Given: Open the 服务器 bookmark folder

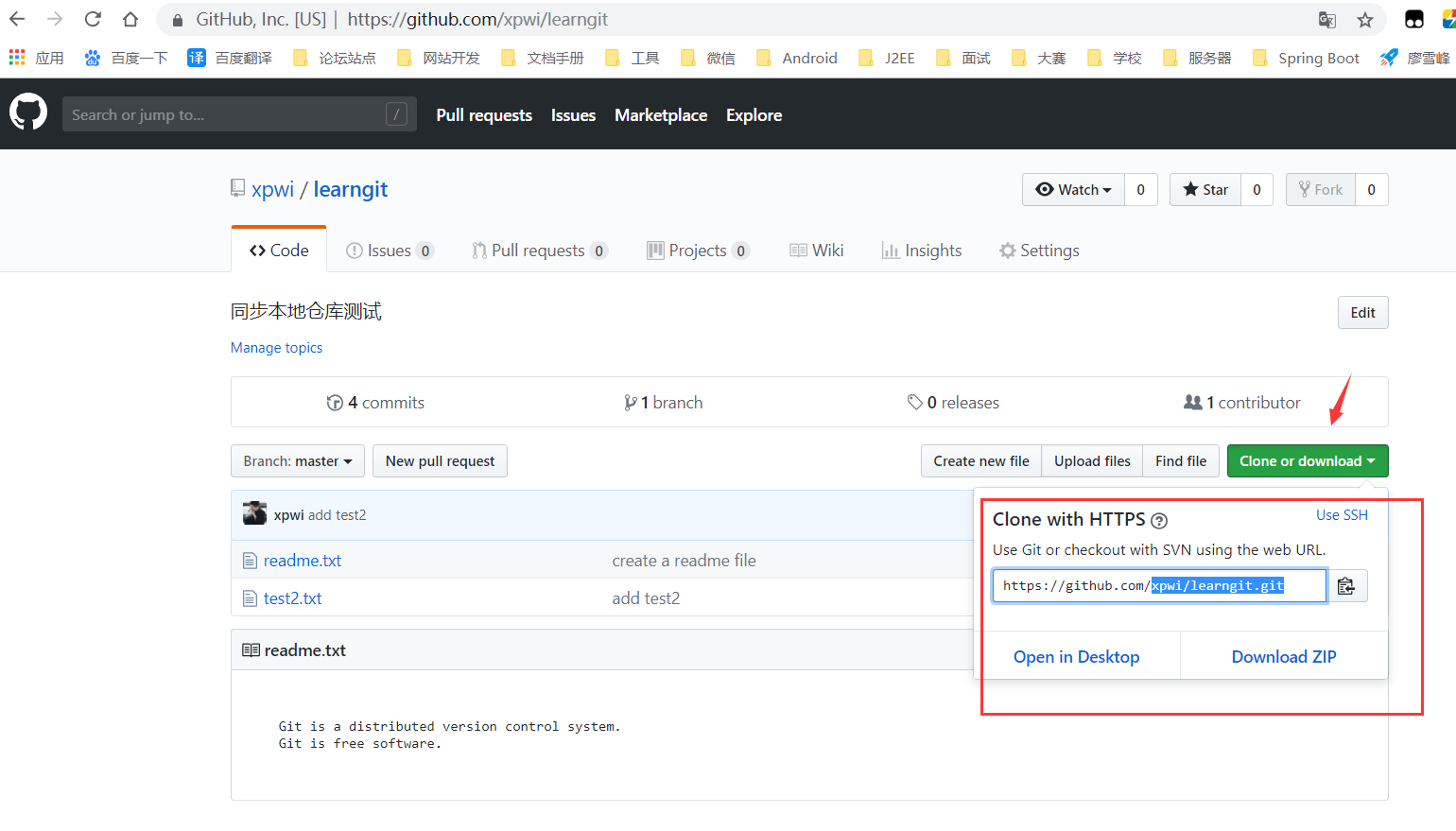Looking at the screenshot, I should (x=1197, y=58).
